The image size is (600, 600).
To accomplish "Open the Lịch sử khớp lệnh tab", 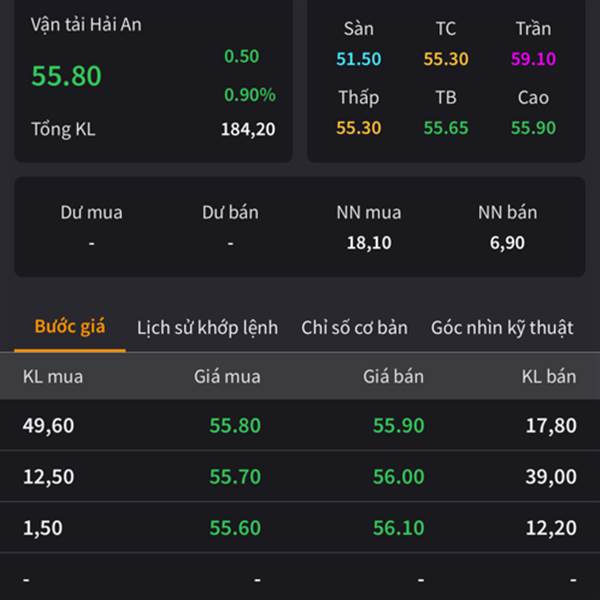I will (x=207, y=328).
